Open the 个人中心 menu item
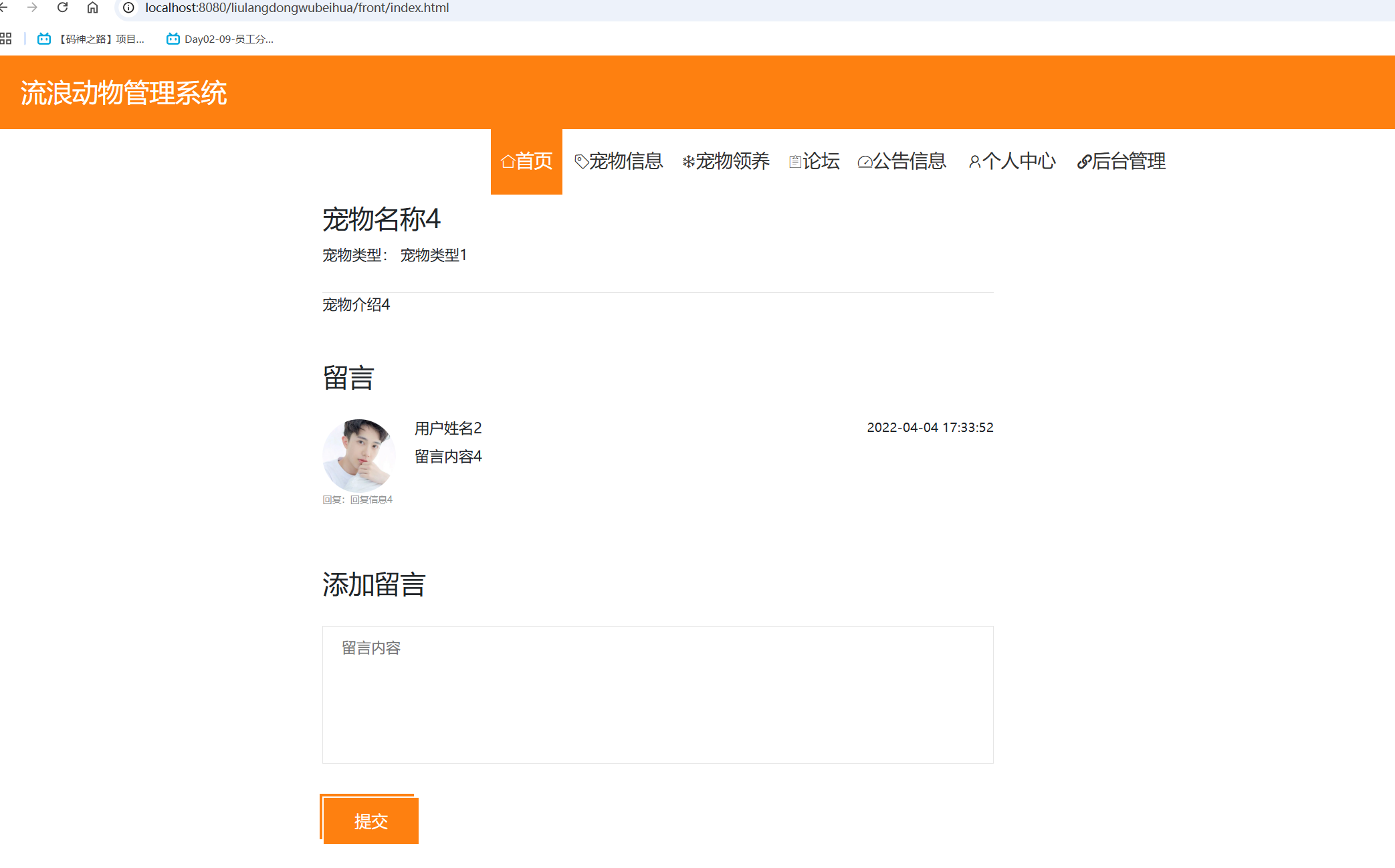The width and height of the screenshot is (1395, 868). click(1012, 161)
